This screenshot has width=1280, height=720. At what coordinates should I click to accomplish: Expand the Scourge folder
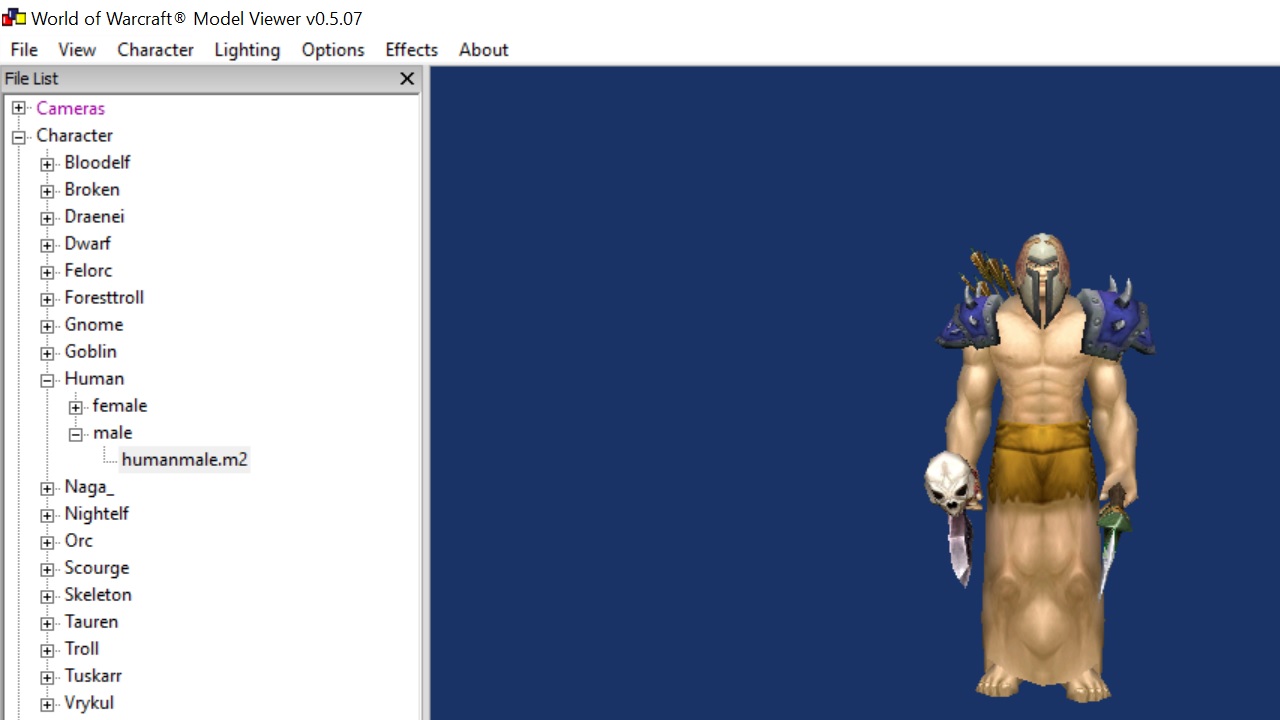(47, 568)
